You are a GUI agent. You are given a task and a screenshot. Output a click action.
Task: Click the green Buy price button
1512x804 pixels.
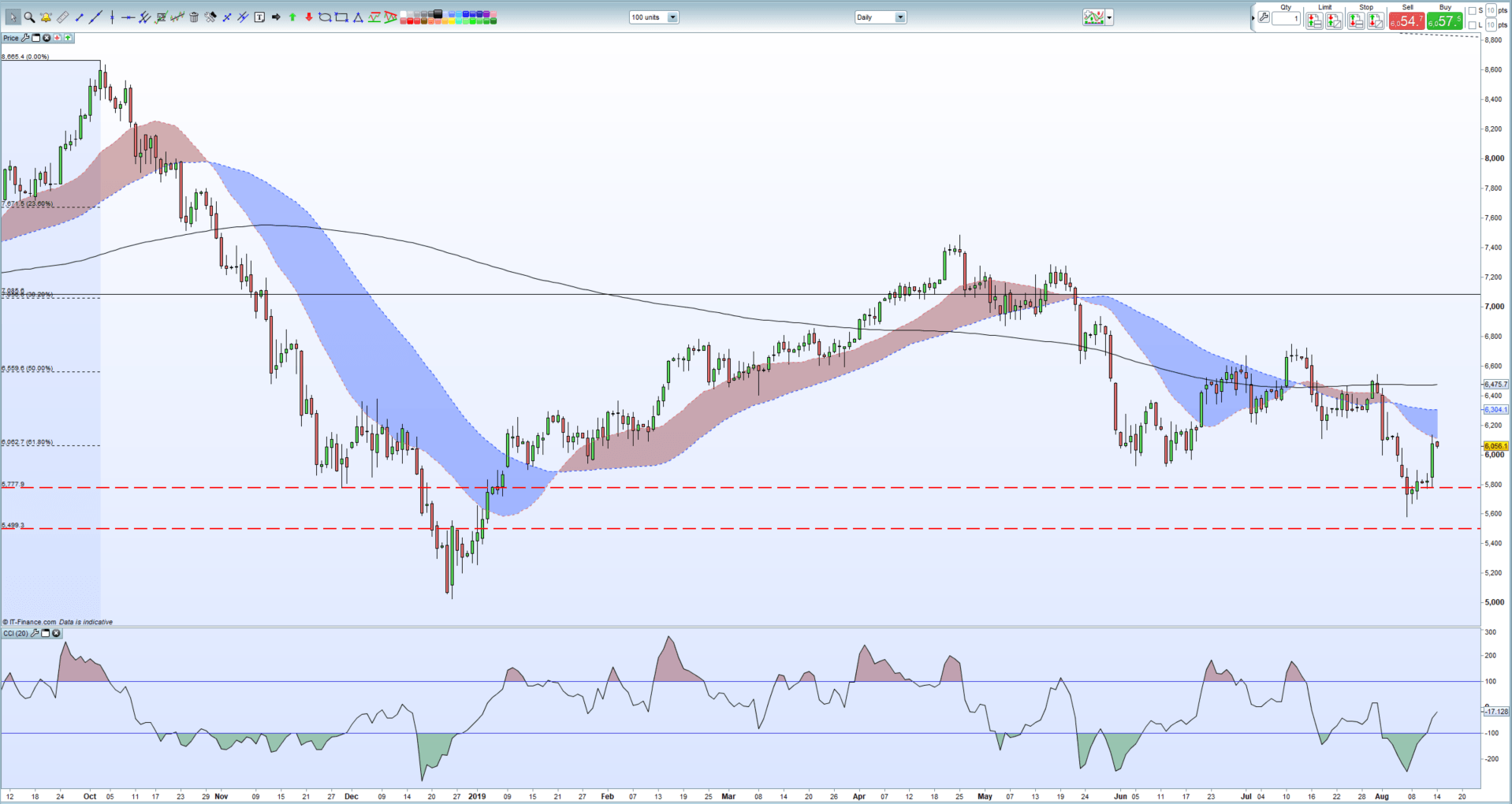point(1445,20)
